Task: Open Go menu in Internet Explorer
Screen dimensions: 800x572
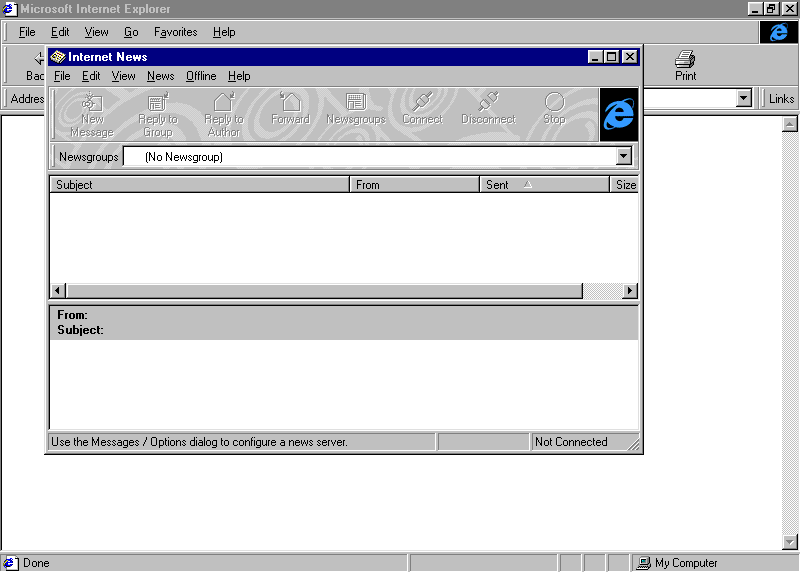Action: coord(131,32)
